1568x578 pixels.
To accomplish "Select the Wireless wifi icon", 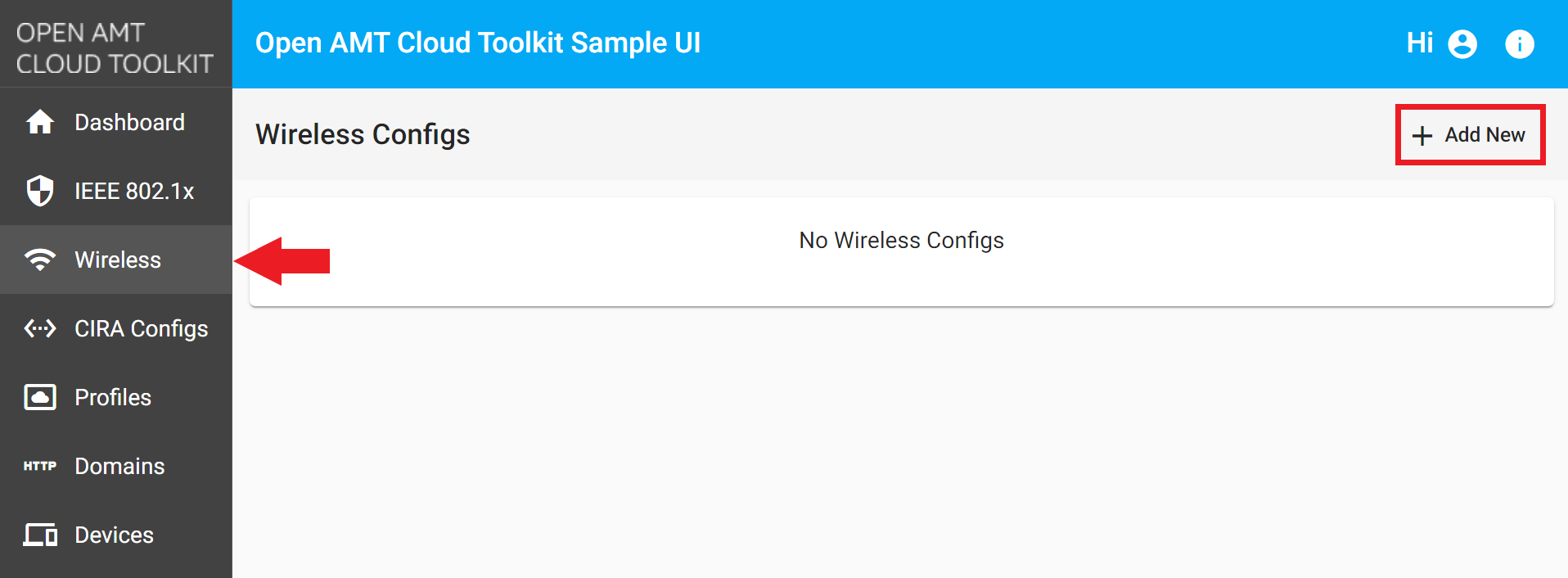I will point(38,259).
